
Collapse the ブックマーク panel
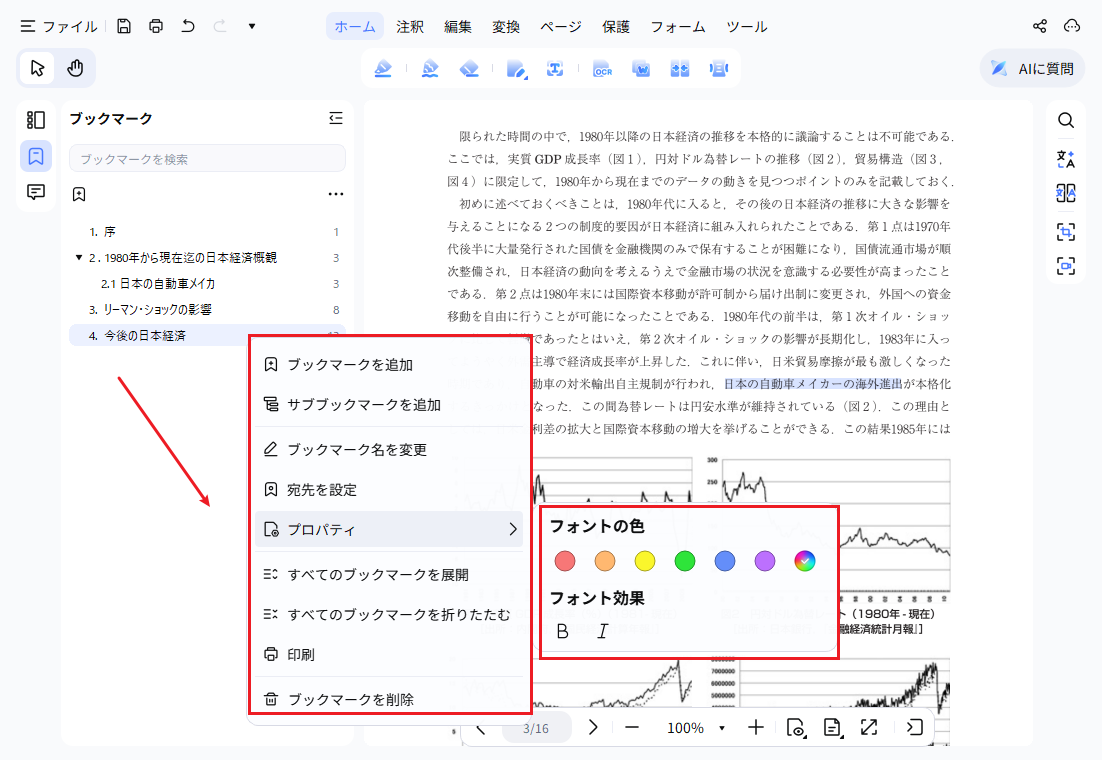336,118
